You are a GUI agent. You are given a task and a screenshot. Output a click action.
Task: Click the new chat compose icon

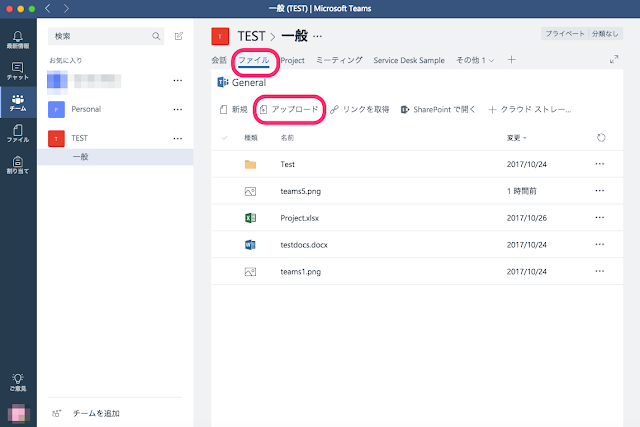click(x=179, y=36)
